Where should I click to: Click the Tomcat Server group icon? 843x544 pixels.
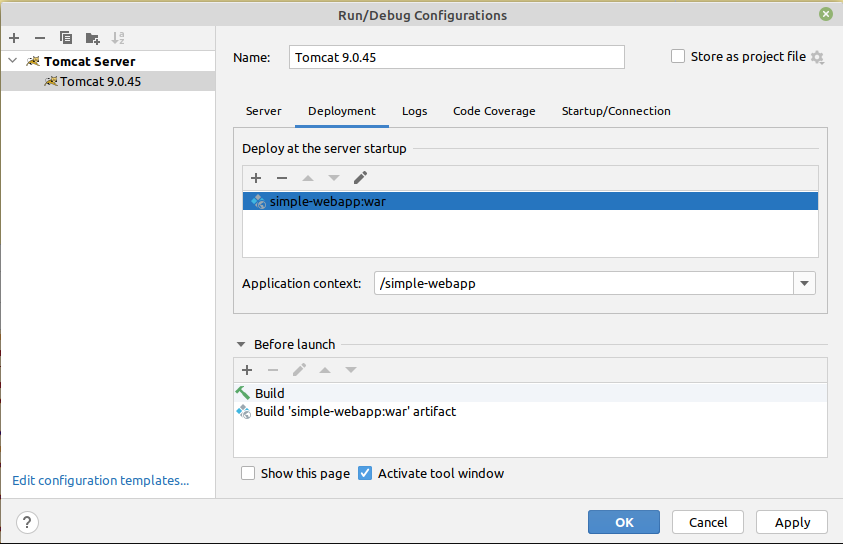point(33,61)
